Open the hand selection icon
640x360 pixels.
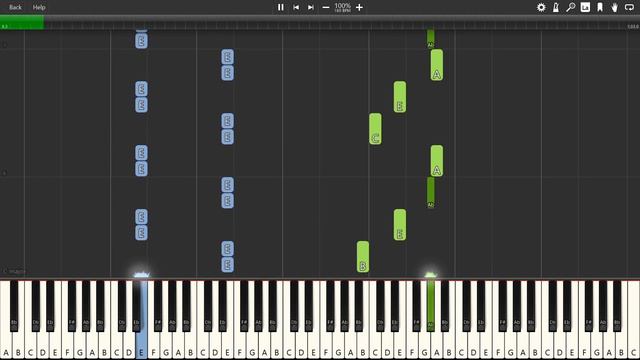click(614, 7)
